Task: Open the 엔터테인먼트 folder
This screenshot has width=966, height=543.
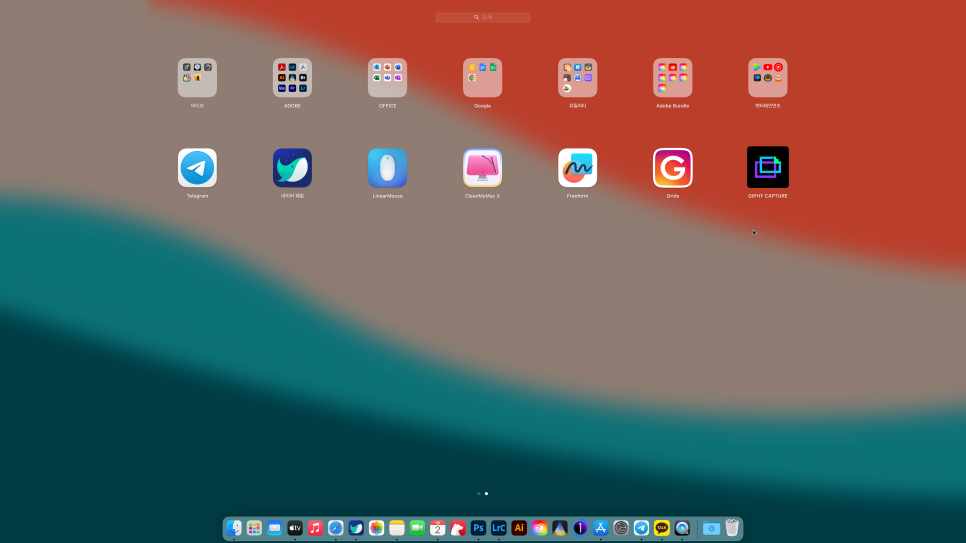Action: 768,78
